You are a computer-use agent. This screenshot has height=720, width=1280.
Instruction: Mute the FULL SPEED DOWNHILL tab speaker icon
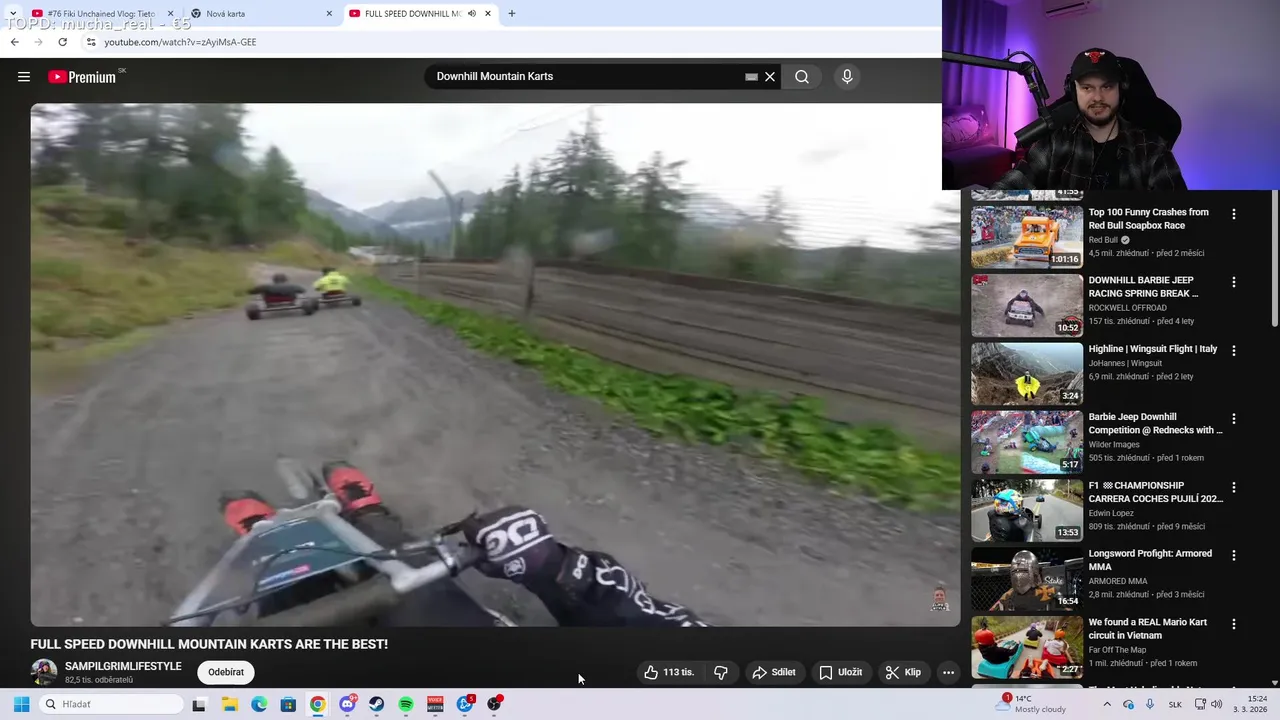472,14
